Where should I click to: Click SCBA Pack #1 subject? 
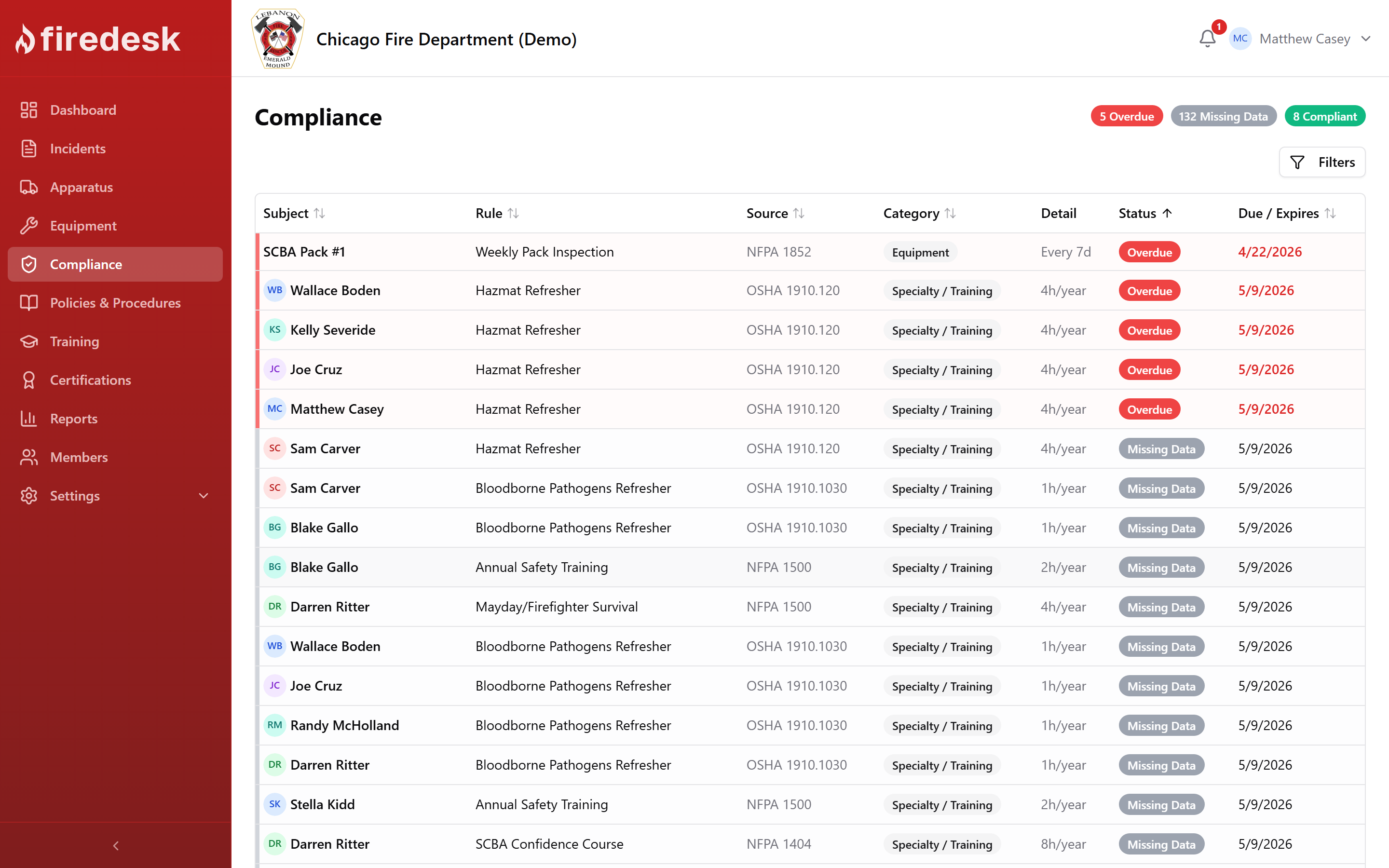pos(304,251)
